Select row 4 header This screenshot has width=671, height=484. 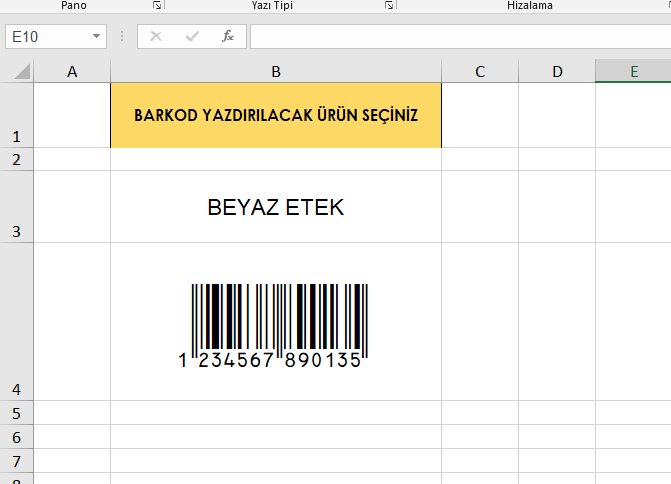pyautogui.click(x=16, y=322)
